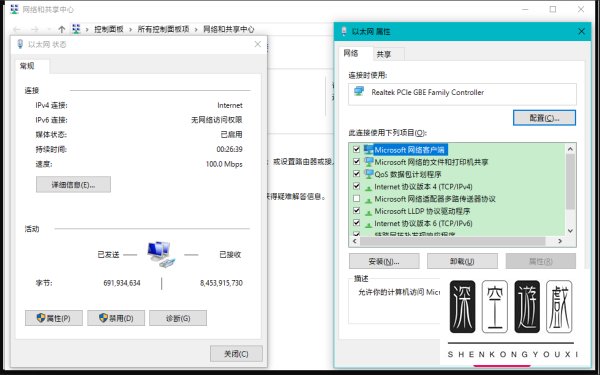Click the items list scroll left arrow
The width and height of the screenshot is (600, 375).
click(x=354, y=241)
